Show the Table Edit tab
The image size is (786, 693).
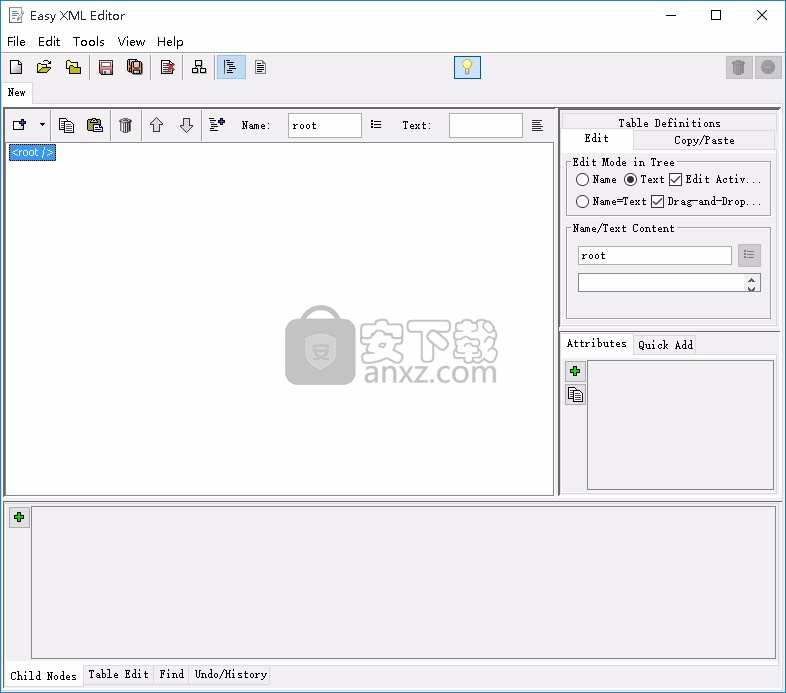119,674
